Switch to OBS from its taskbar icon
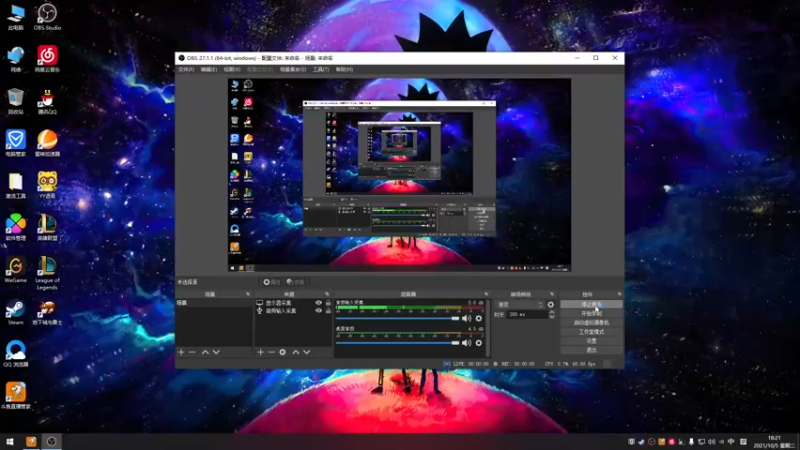The height and width of the screenshot is (450, 800). (x=52, y=441)
